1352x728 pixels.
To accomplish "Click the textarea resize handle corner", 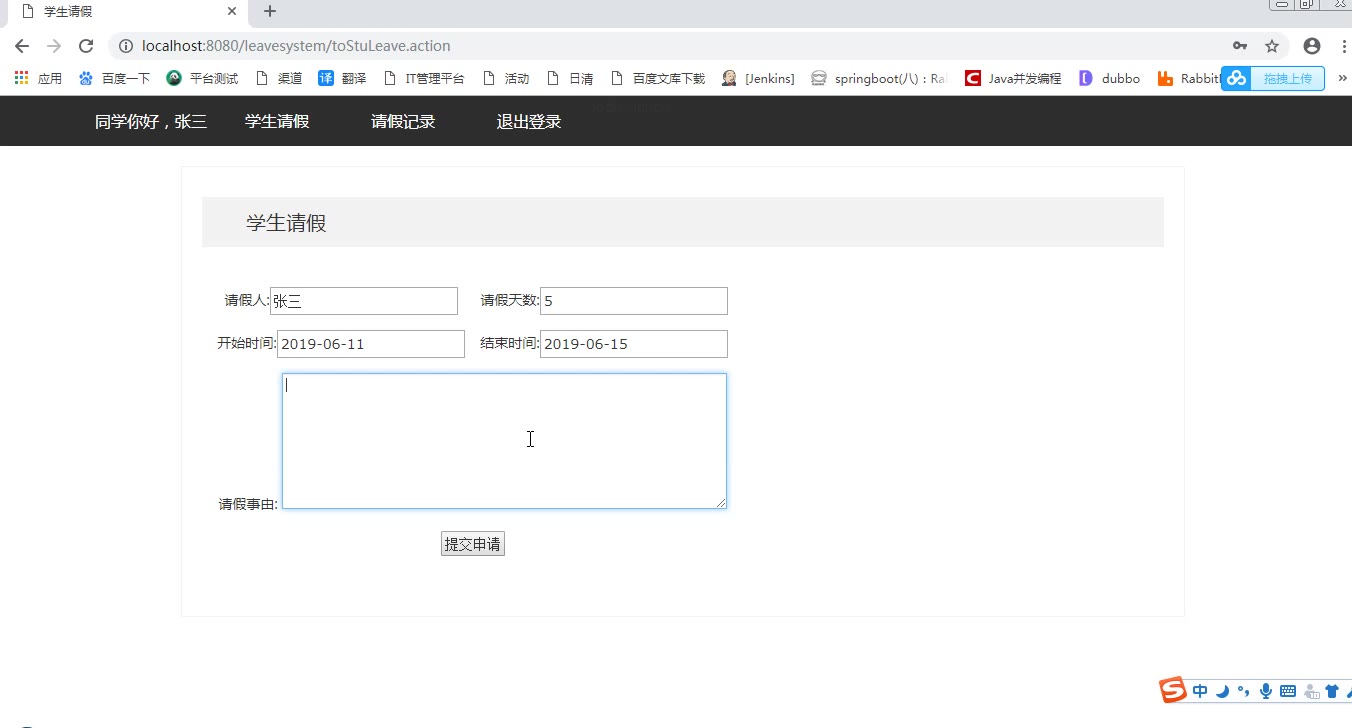I will tap(720, 502).
